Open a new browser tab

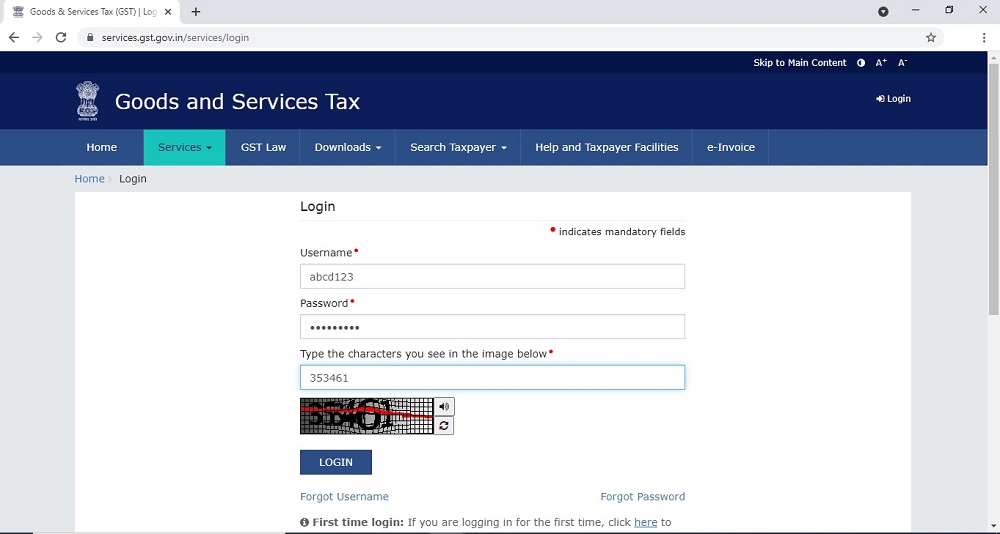click(x=196, y=11)
